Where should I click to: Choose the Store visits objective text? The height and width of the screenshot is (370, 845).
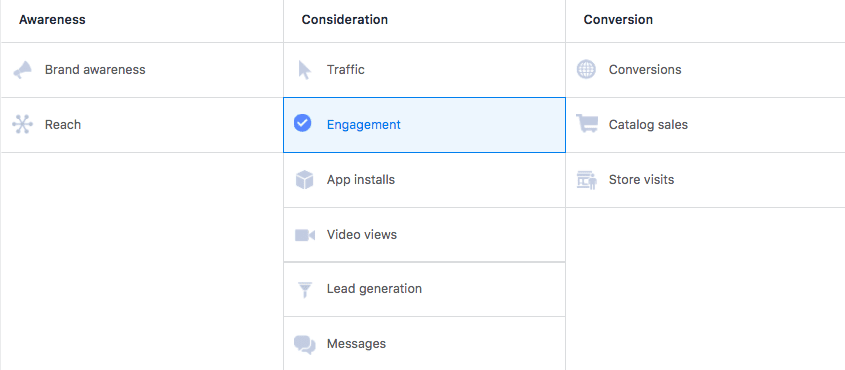tap(641, 179)
